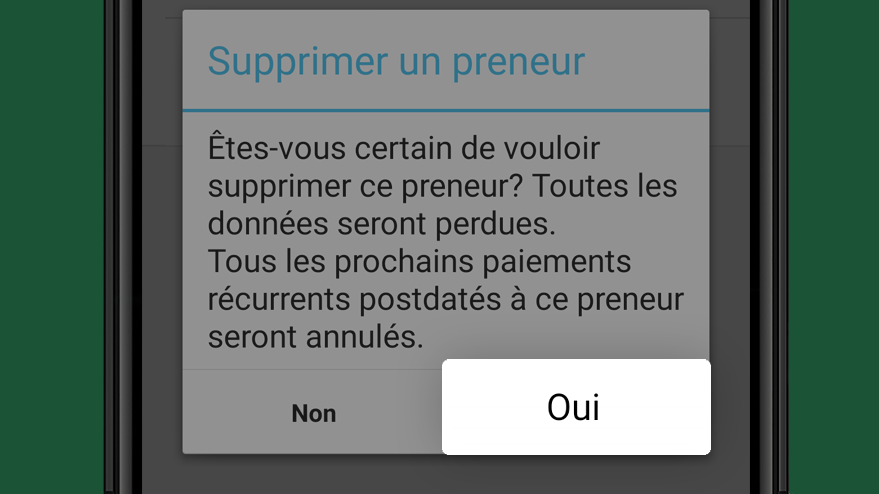Click the "seront annulés." text line
This screenshot has height=494, width=879.
tap(316, 337)
